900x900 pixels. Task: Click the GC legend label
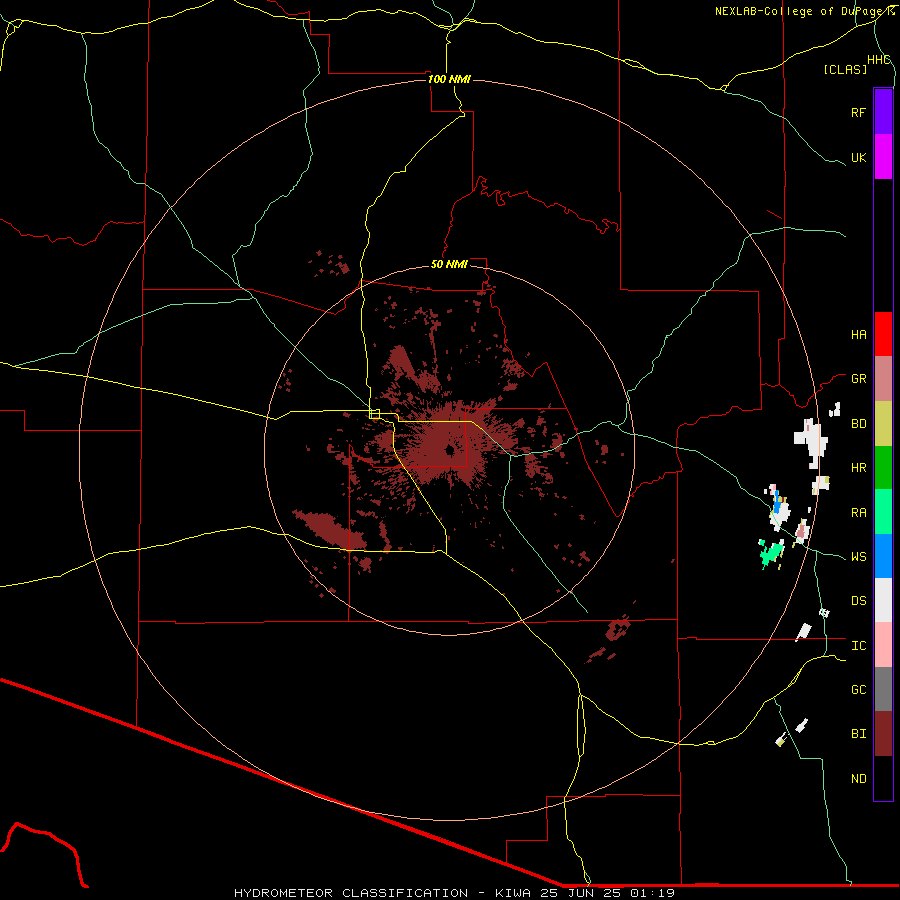click(x=859, y=690)
